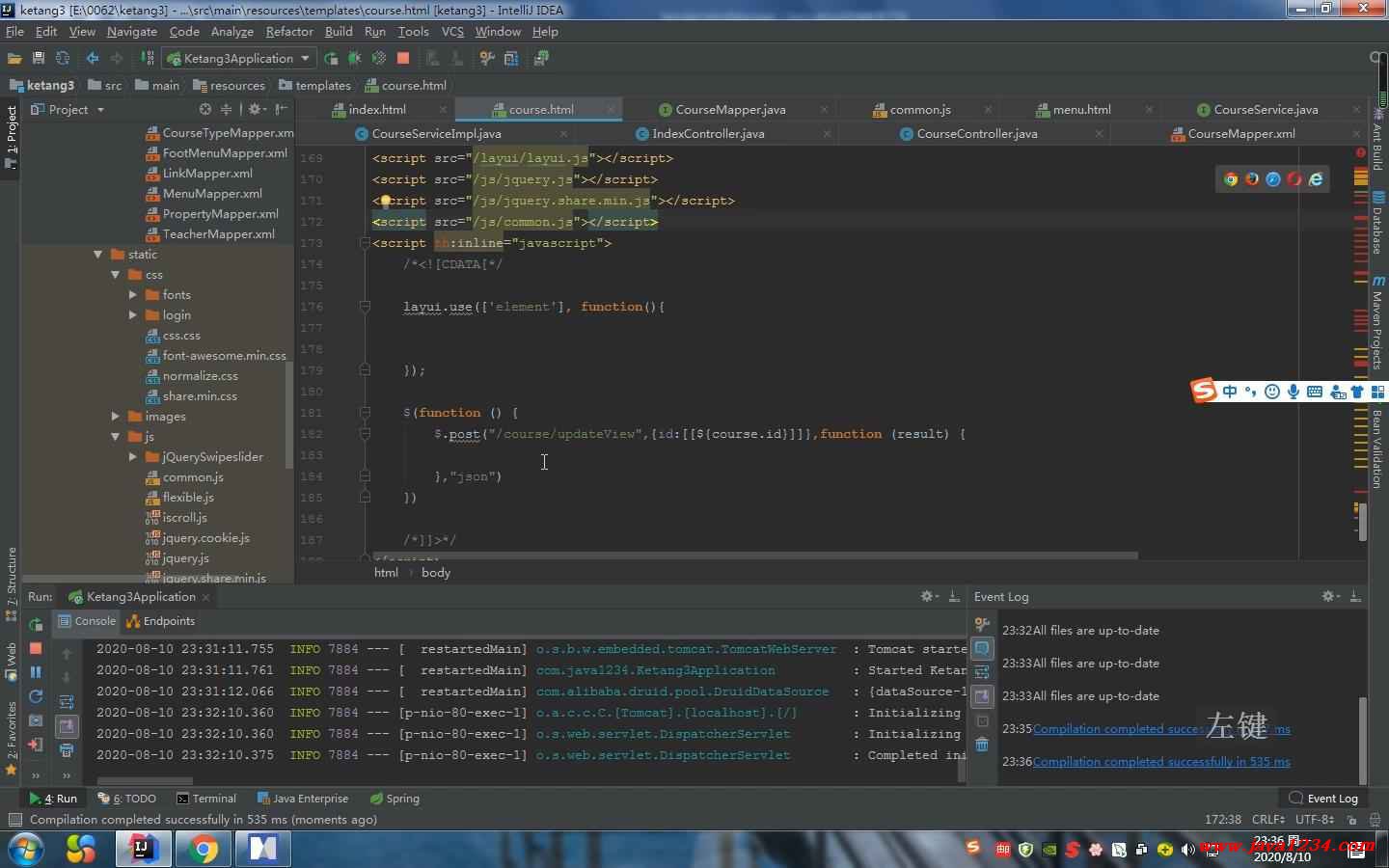Expand the jQuerySwipeslider folder
This screenshot has width=1389, height=868.
pyautogui.click(x=132, y=457)
